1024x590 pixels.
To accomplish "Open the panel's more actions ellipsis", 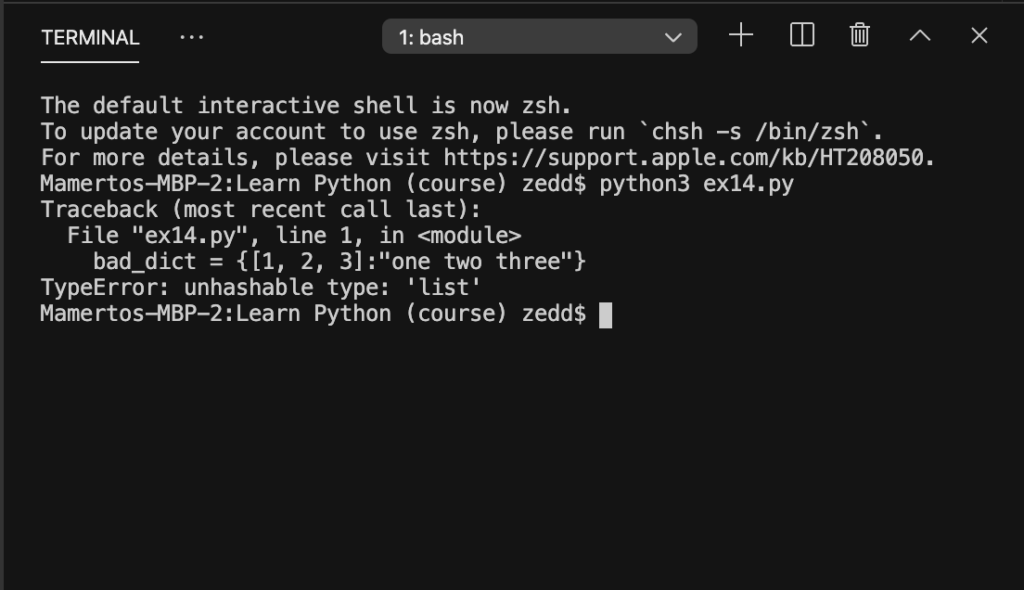I will (x=191, y=37).
